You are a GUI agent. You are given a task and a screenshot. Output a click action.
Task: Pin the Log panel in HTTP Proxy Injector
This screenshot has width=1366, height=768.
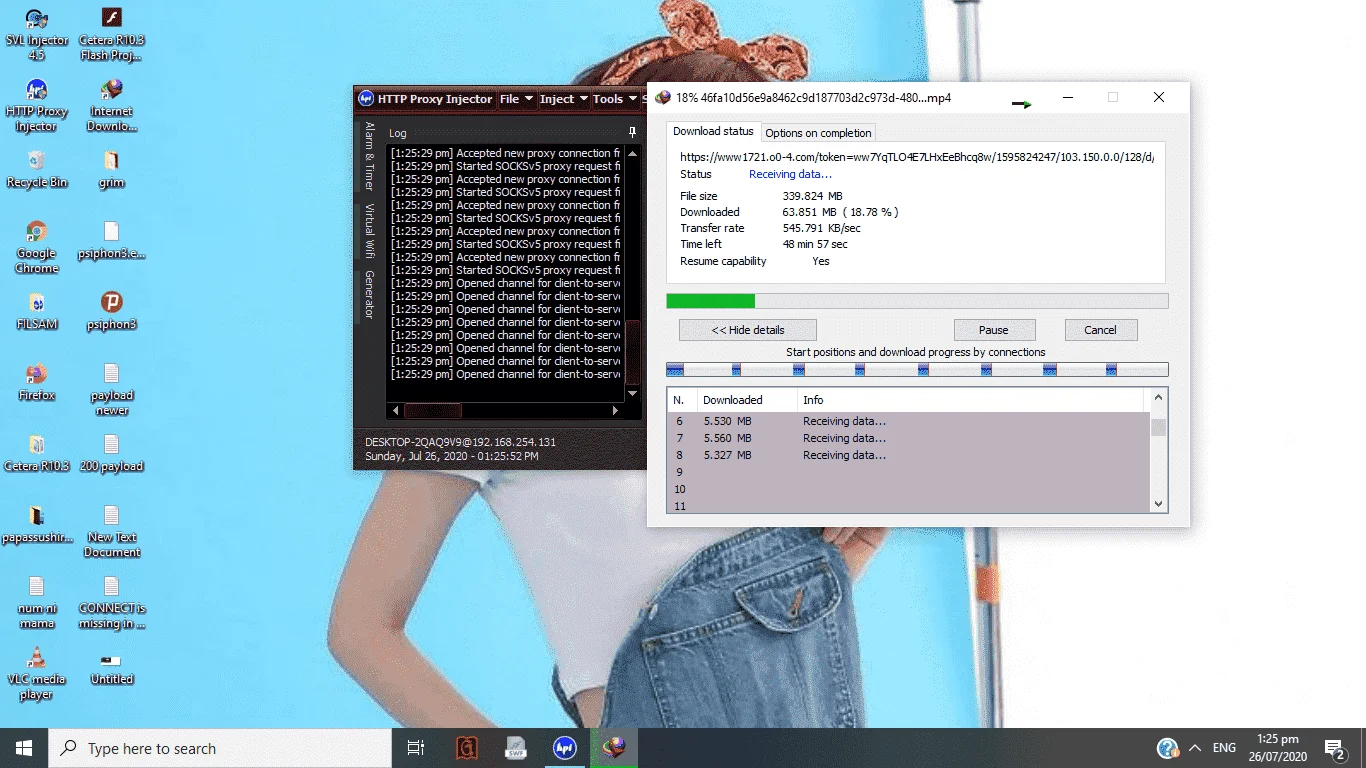[x=632, y=132]
